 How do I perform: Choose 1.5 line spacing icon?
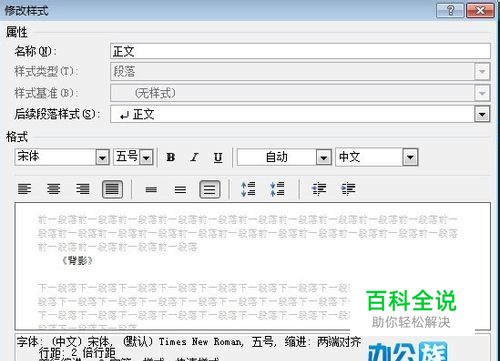180,189
